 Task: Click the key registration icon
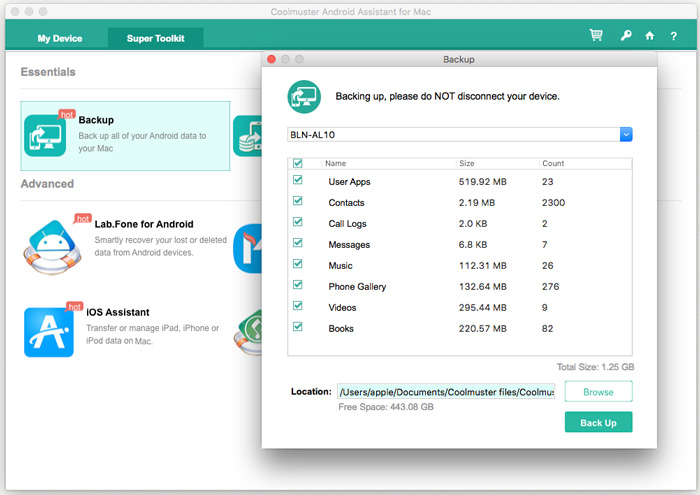coord(626,36)
